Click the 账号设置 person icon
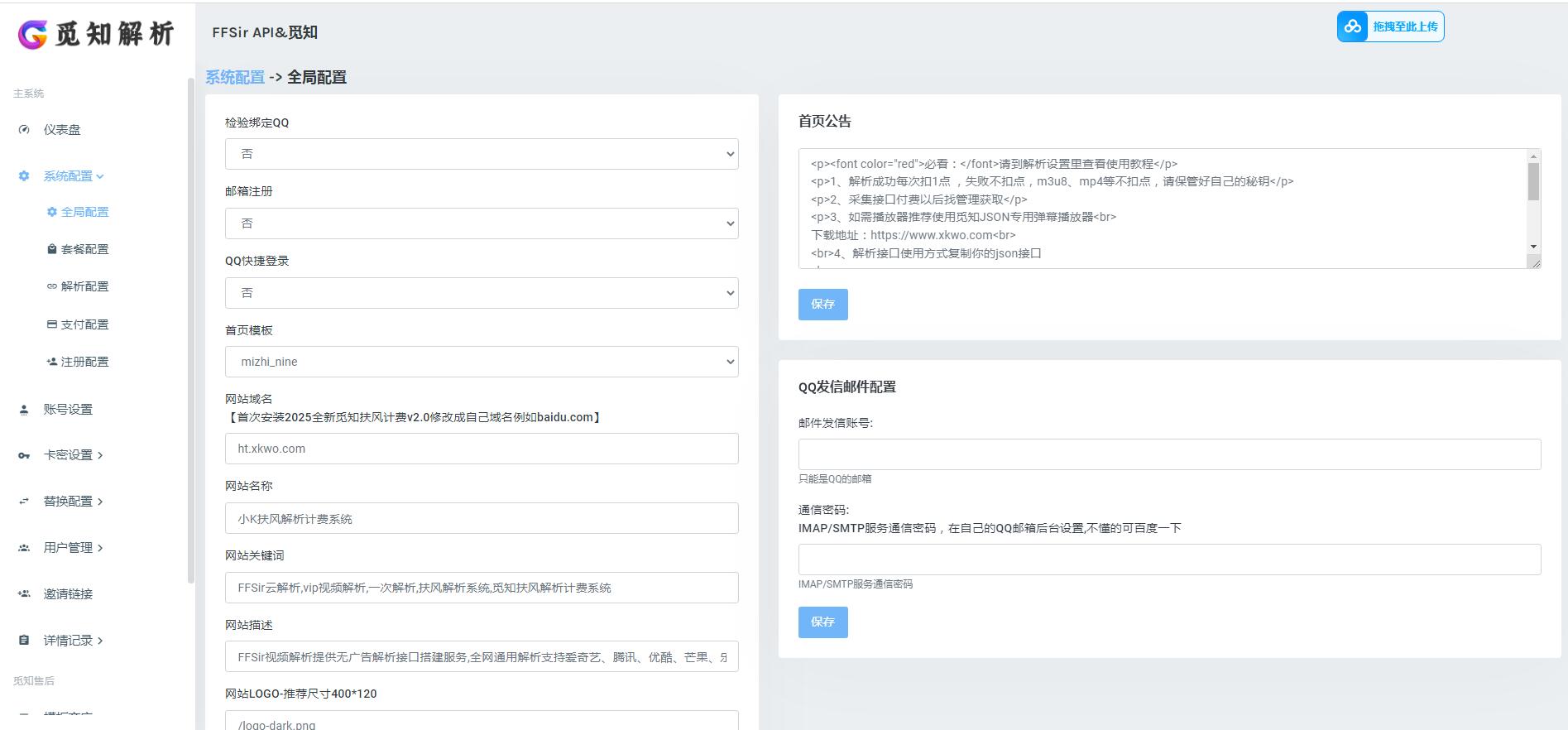The height and width of the screenshot is (730, 1568). (x=24, y=410)
